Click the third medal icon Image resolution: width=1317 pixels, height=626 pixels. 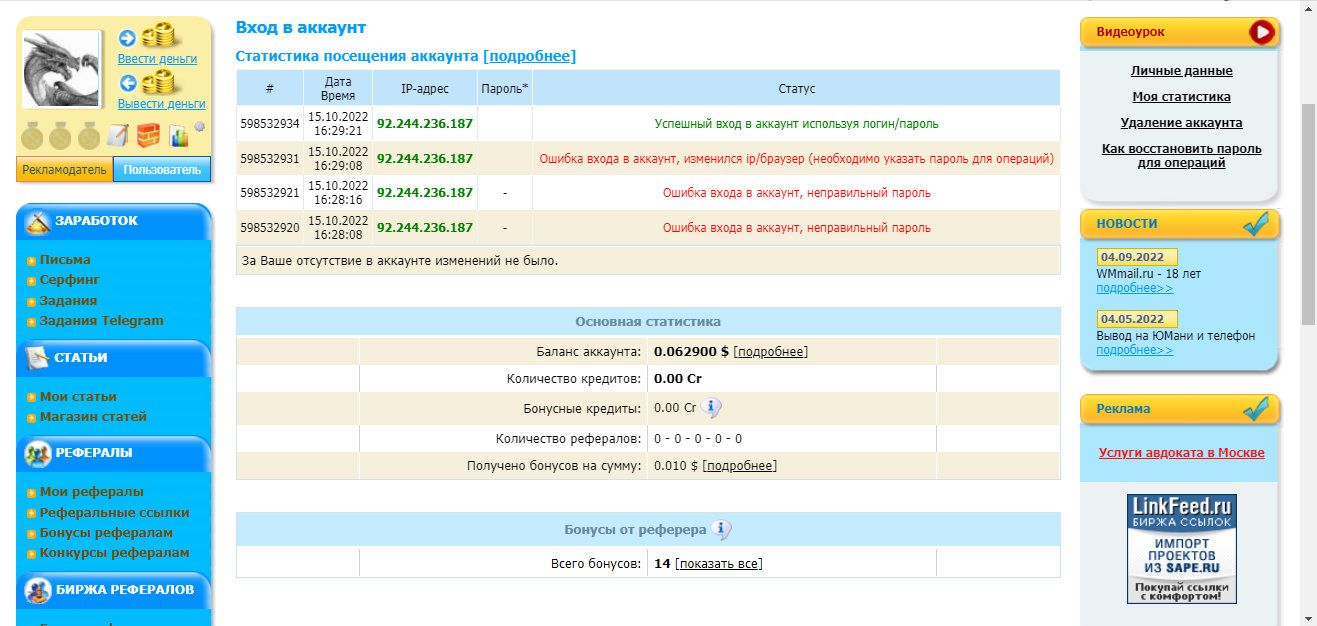point(90,135)
